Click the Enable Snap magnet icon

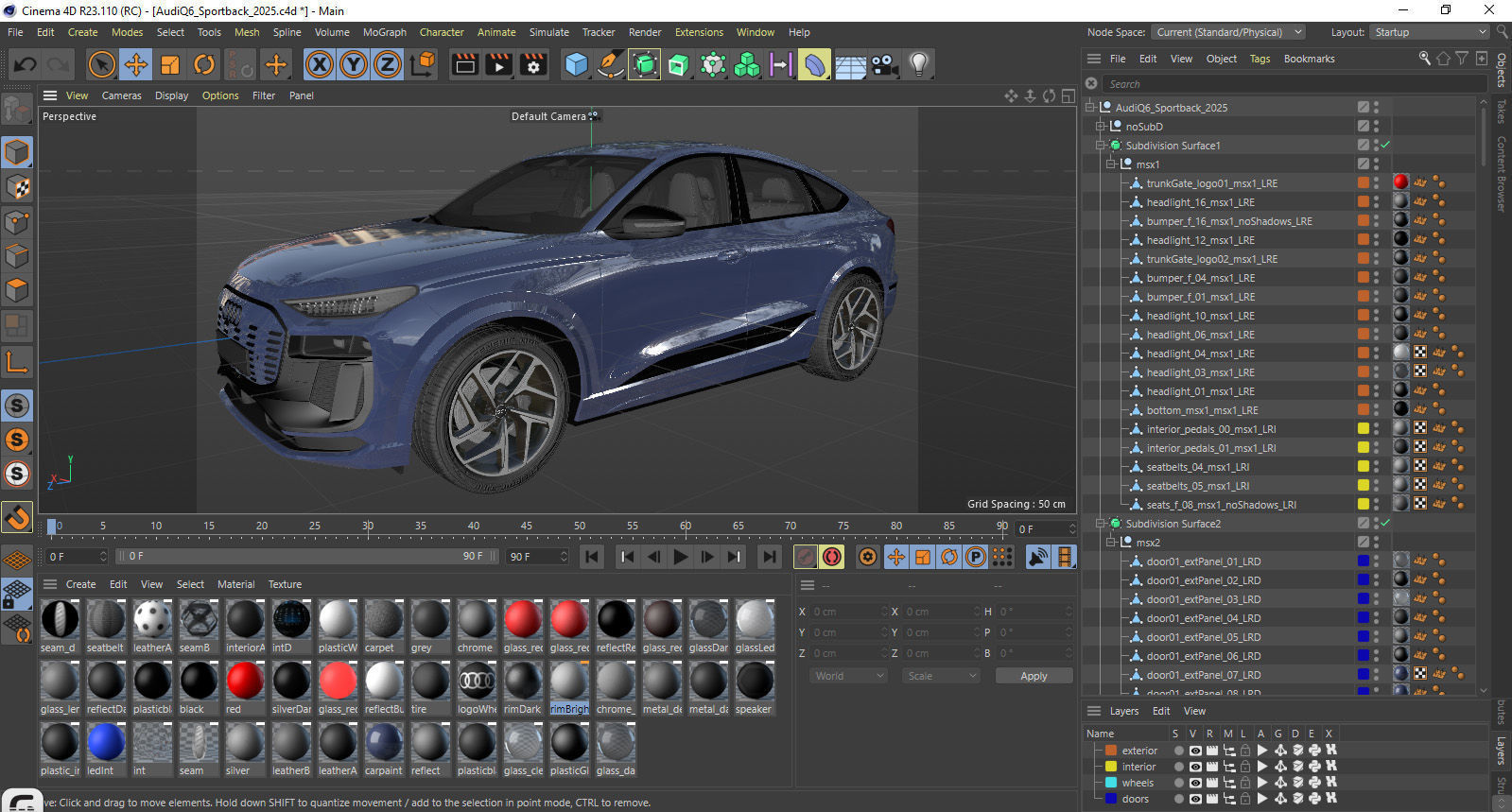pos(17,518)
